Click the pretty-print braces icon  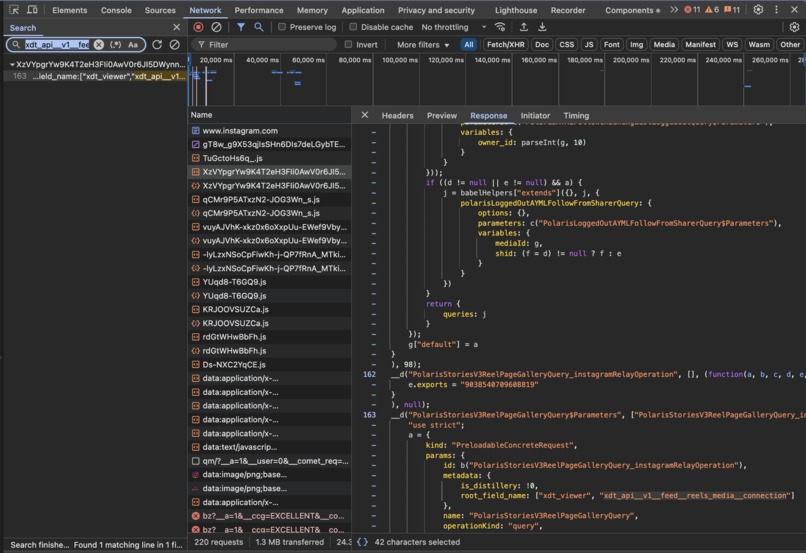pyautogui.click(x=362, y=542)
